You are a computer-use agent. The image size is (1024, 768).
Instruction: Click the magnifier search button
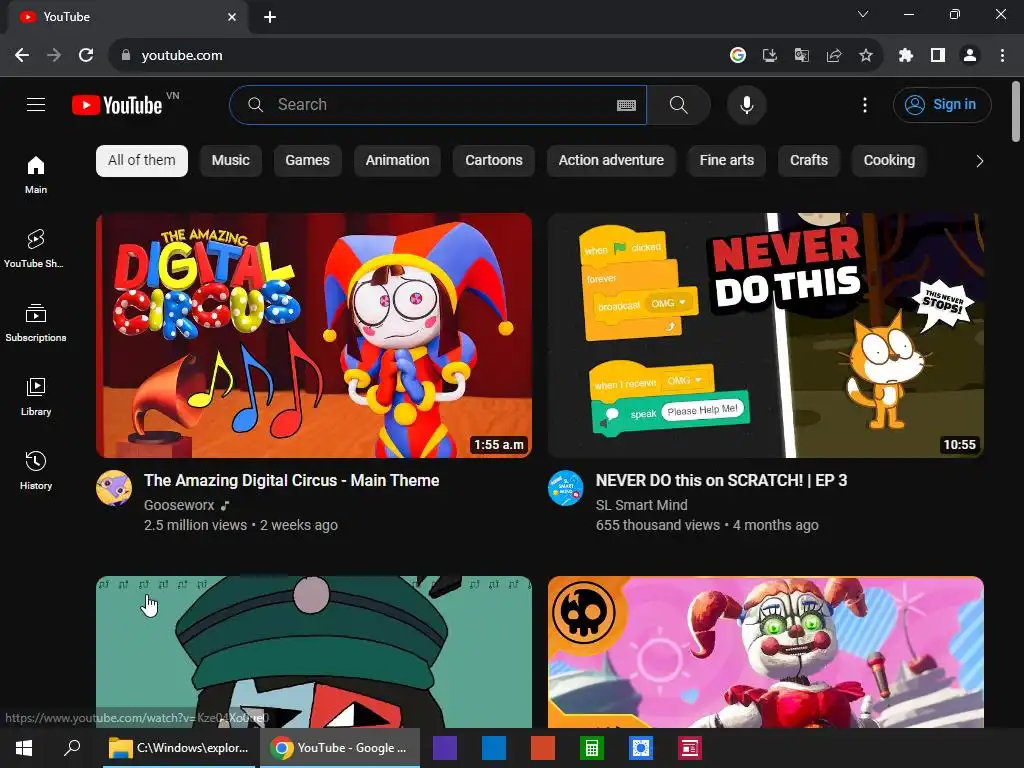679,104
